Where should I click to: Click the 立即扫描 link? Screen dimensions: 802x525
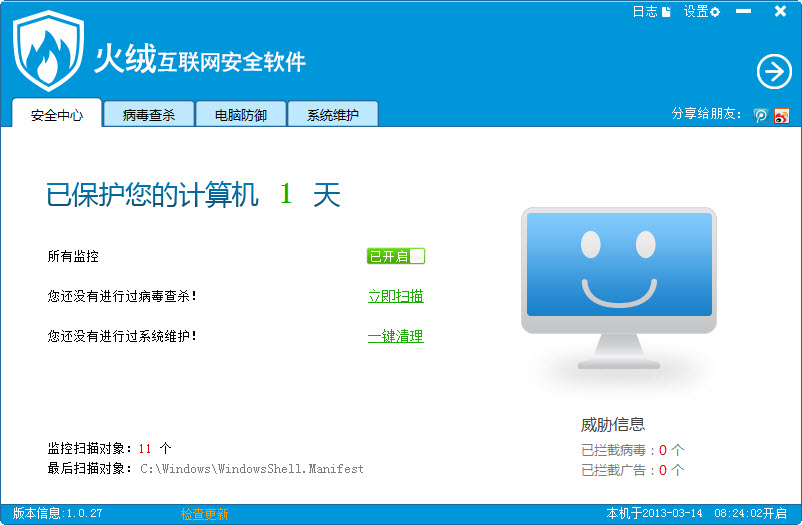pyautogui.click(x=396, y=296)
